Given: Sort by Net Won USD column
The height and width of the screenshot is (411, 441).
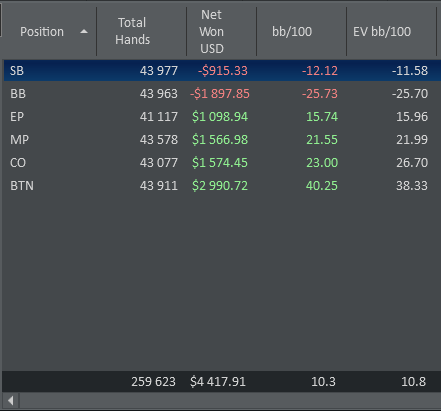Looking at the screenshot, I should [212, 32].
